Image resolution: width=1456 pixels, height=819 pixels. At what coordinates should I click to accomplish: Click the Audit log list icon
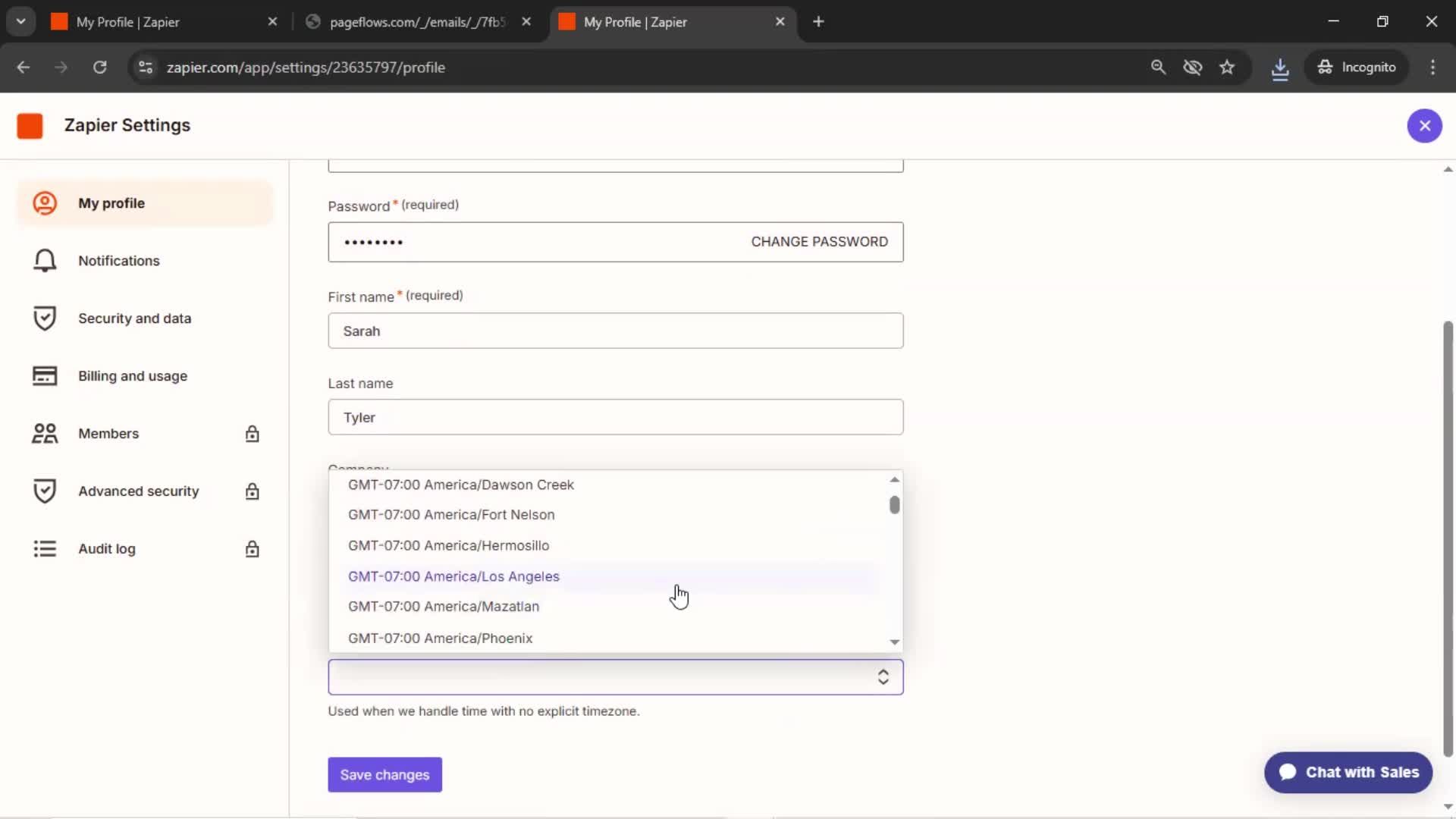point(45,549)
